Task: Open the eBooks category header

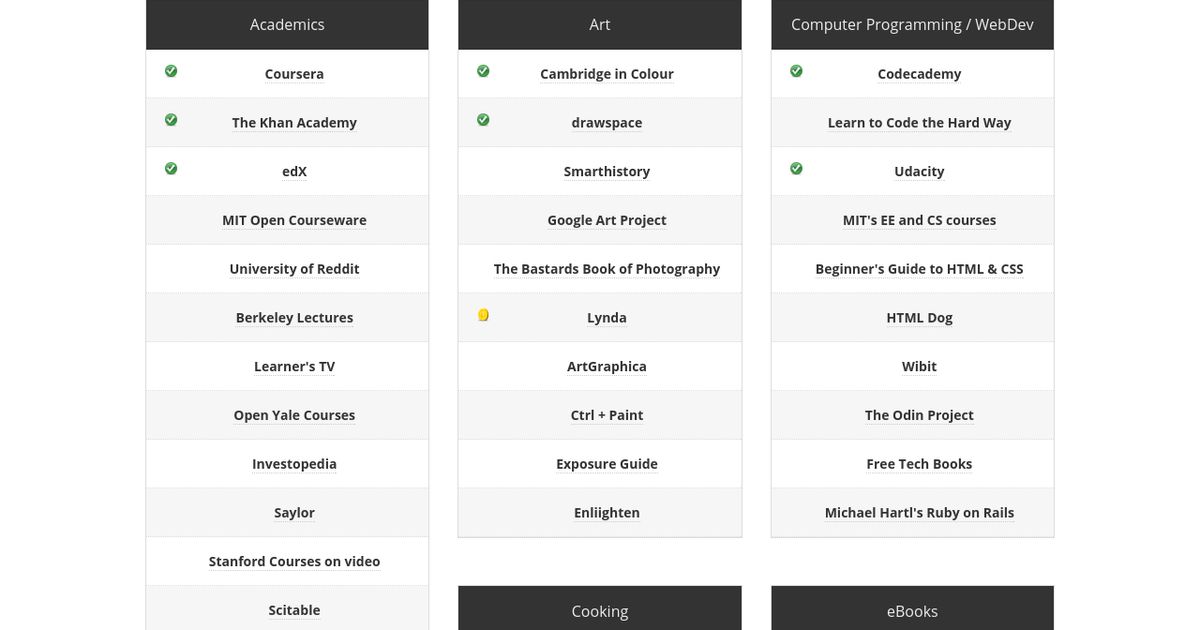Action: 912,610
